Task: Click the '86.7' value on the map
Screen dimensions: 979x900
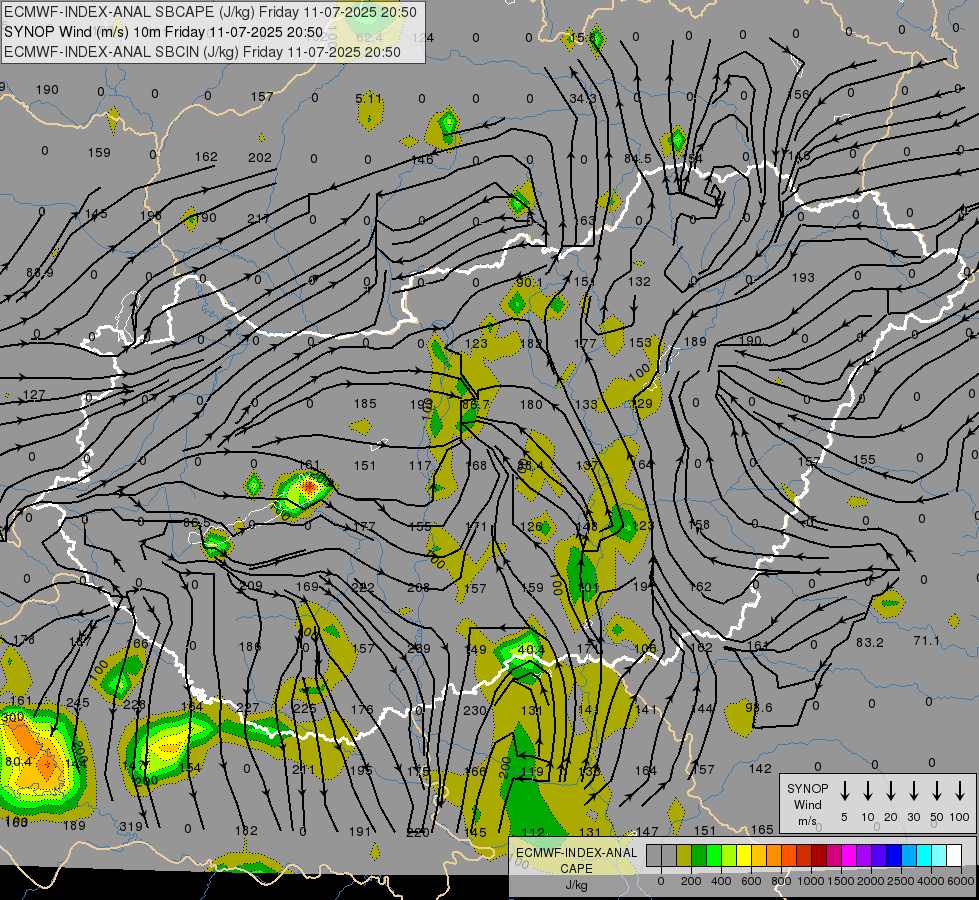Action: coord(476,405)
